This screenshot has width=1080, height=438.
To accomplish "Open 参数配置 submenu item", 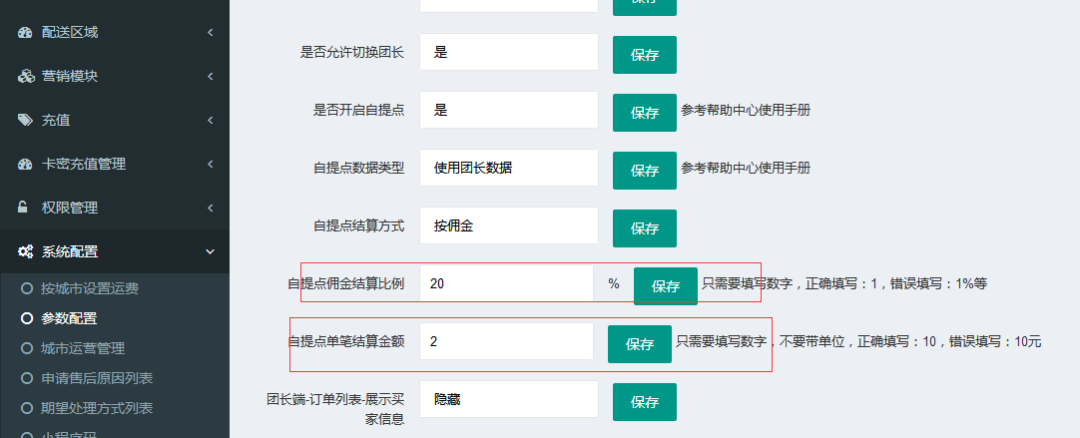I will (x=69, y=319).
